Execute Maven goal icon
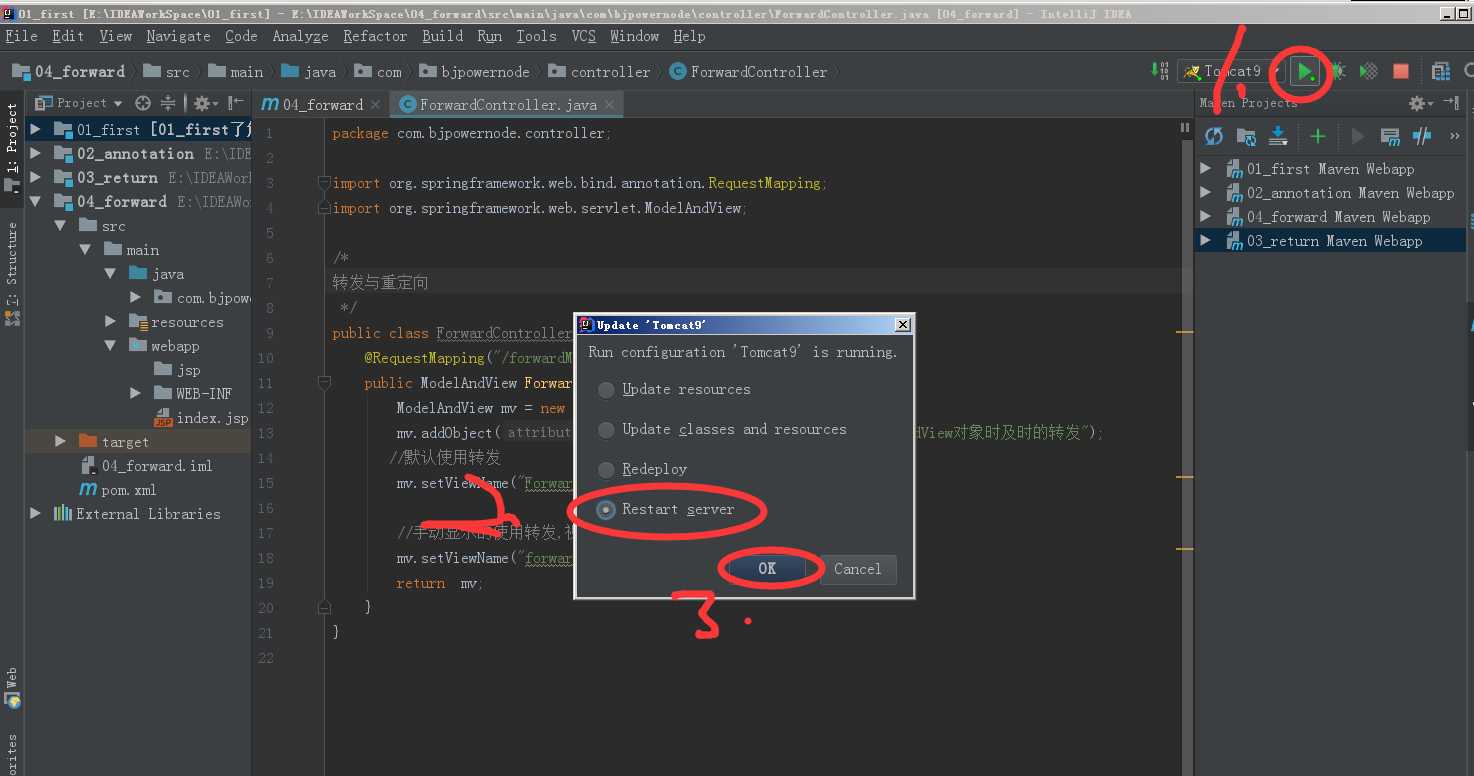 1390,136
